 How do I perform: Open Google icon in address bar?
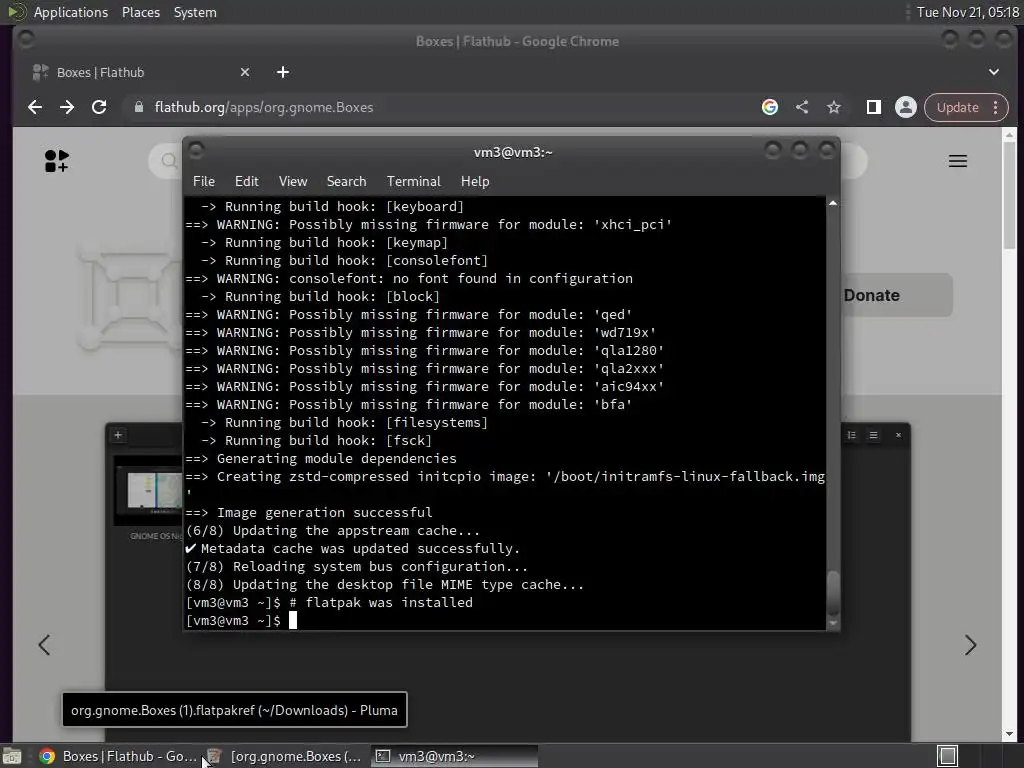770,107
